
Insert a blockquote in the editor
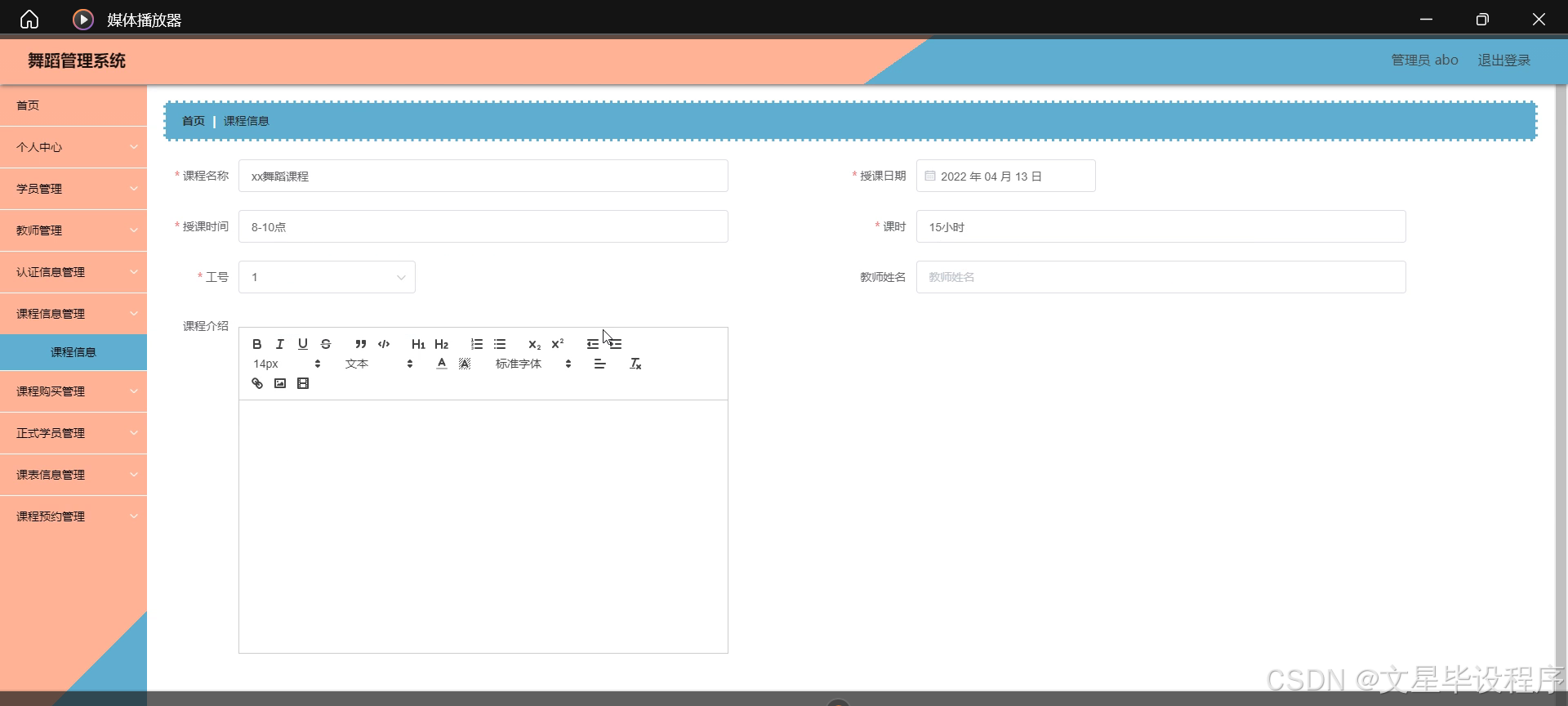(x=361, y=344)
